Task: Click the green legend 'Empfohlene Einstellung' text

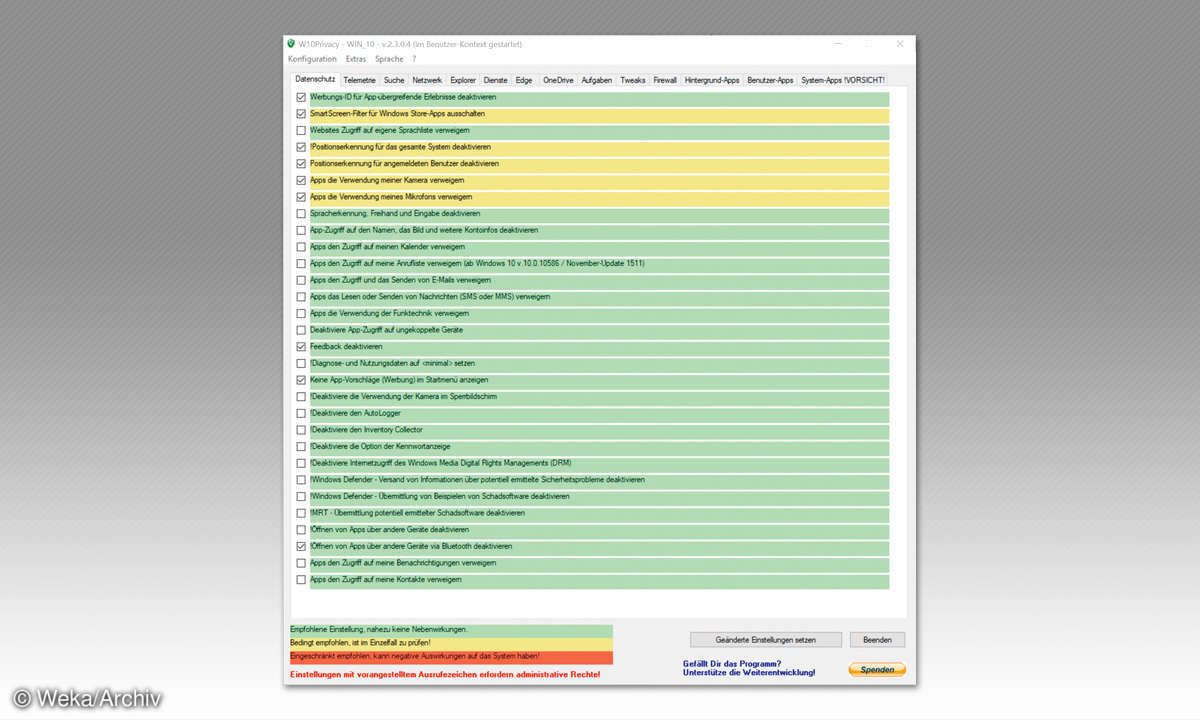Action: (379, 630)
